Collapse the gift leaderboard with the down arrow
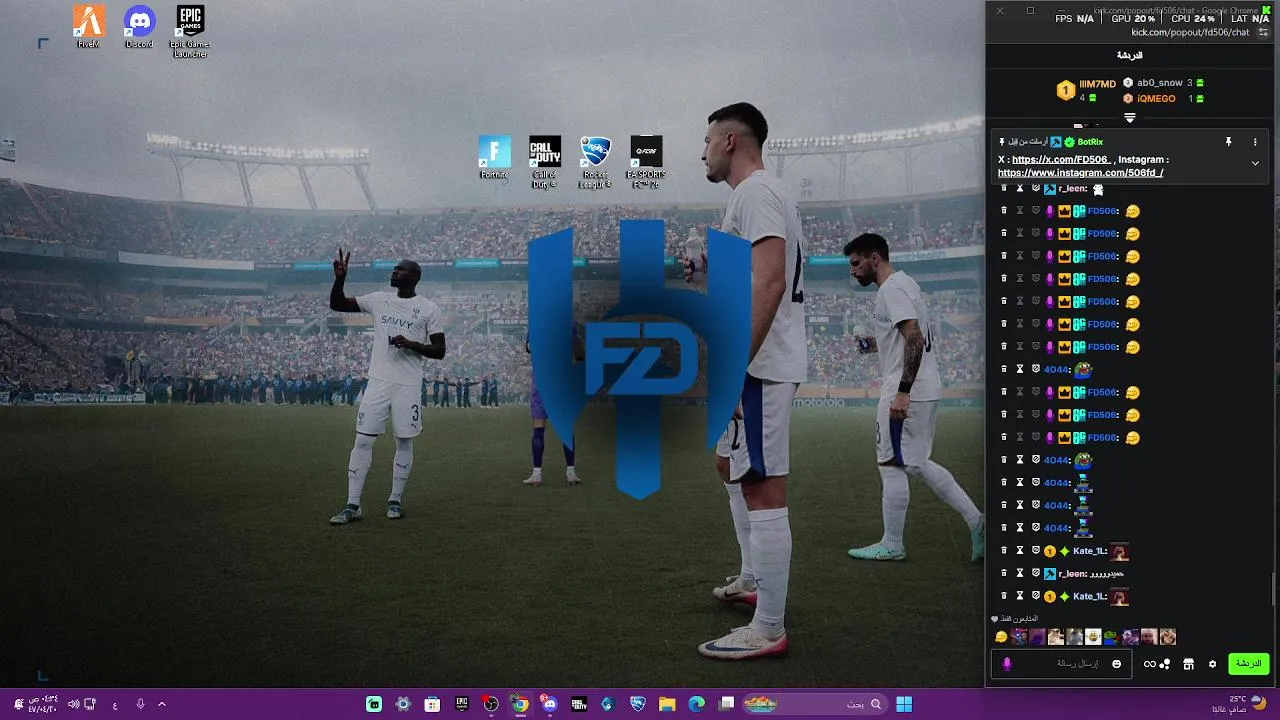This screenshot has width=1280, height=720. pos(1130,118)
